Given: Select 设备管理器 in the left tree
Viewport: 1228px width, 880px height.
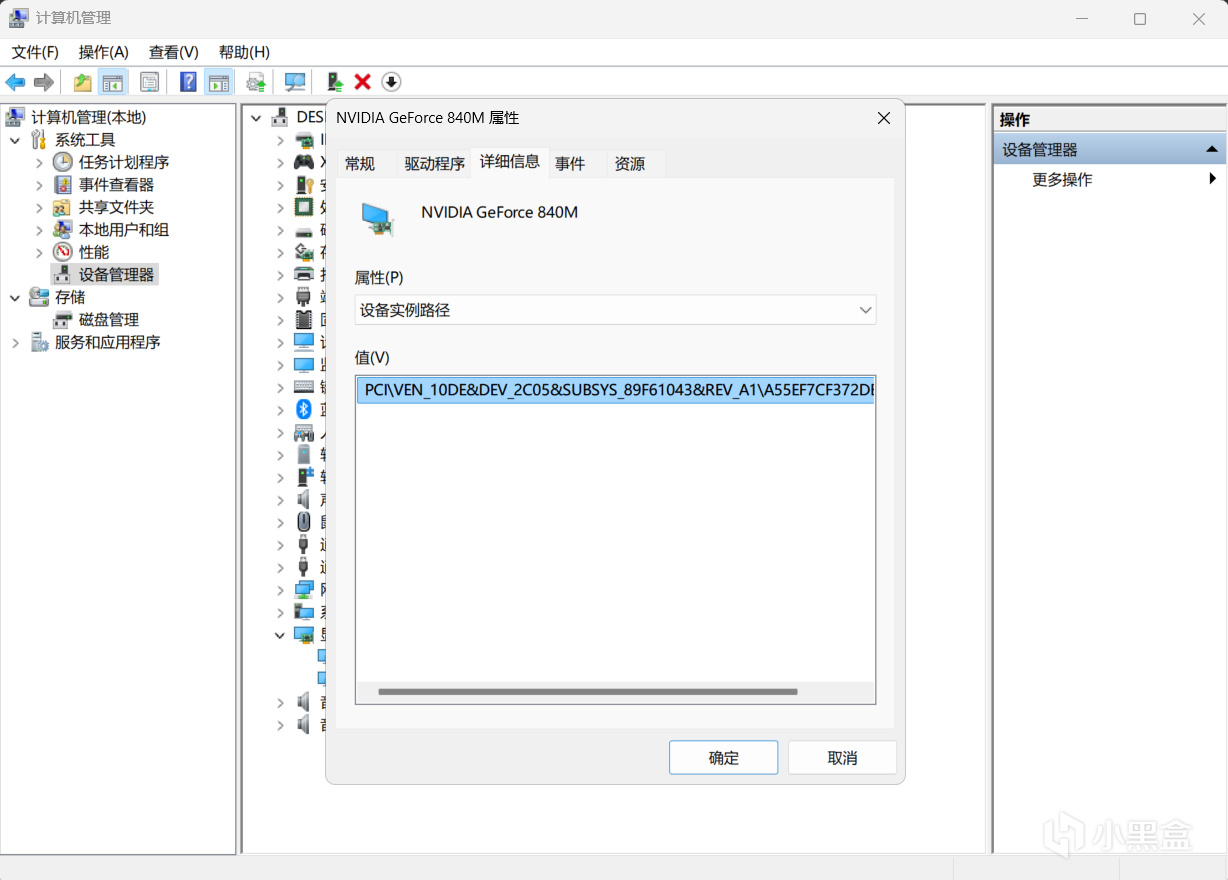Looking at the screenshot, I should click(x=117, y=274).
